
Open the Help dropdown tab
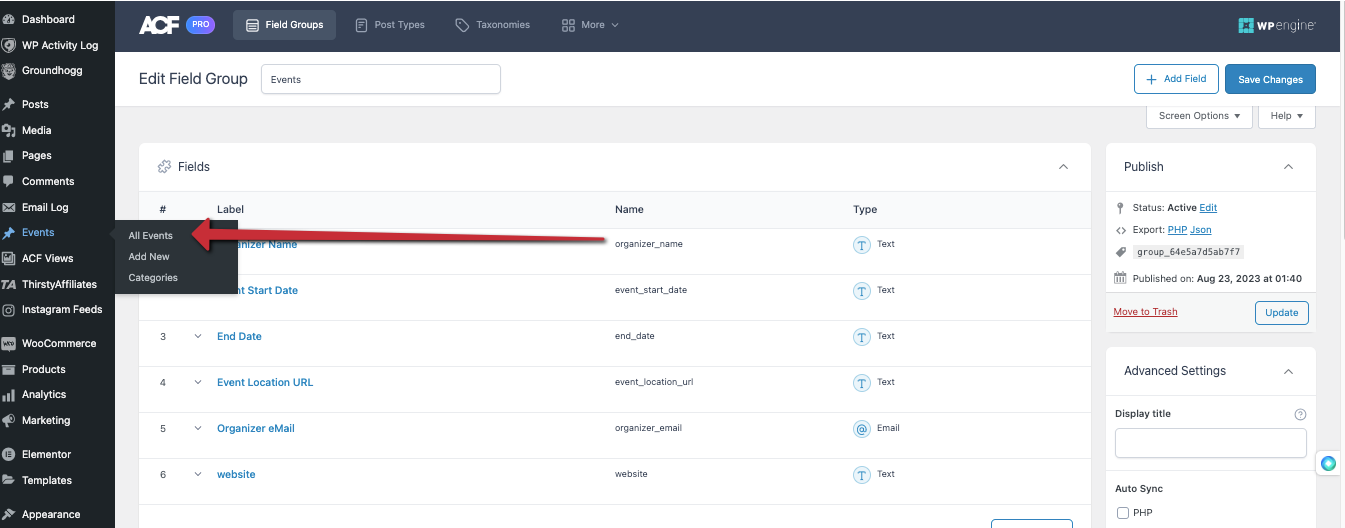1286,116
